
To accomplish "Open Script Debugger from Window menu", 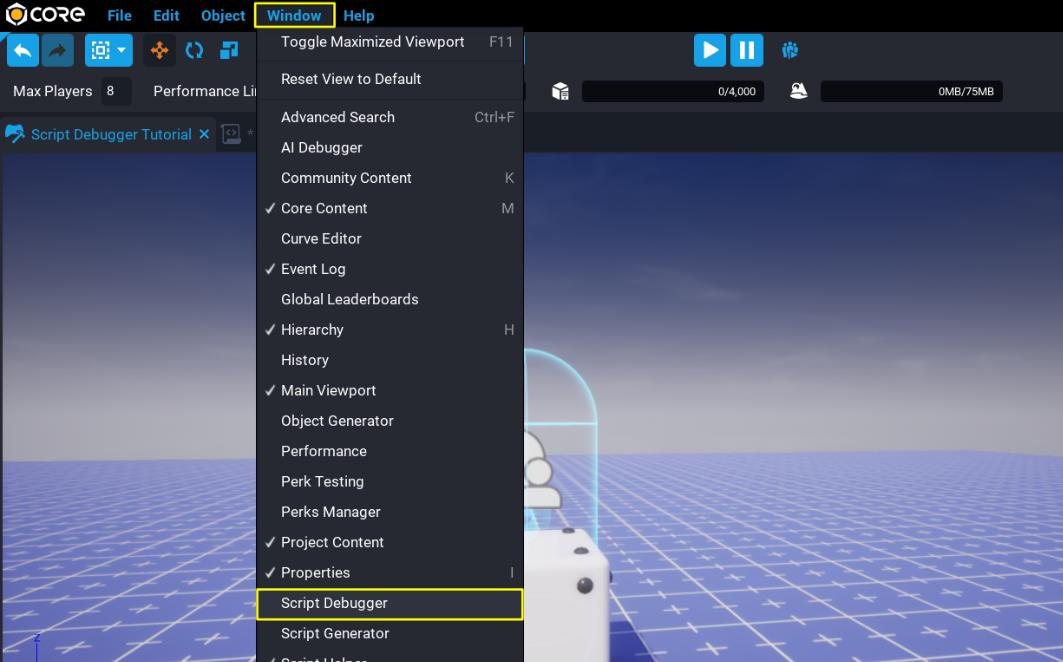I will tap(334, 603).
